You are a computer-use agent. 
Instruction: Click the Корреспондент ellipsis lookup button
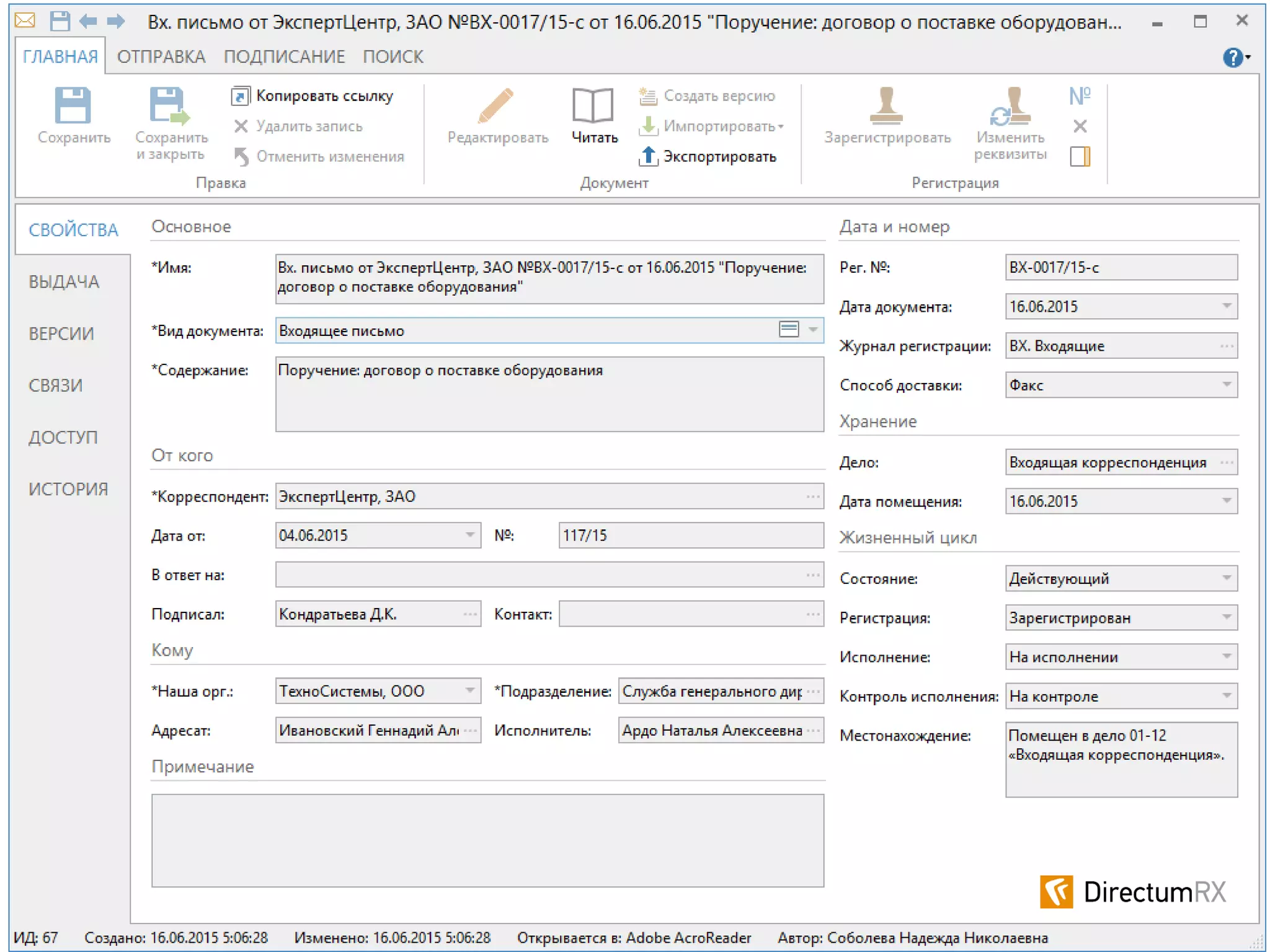click(812, 496)
